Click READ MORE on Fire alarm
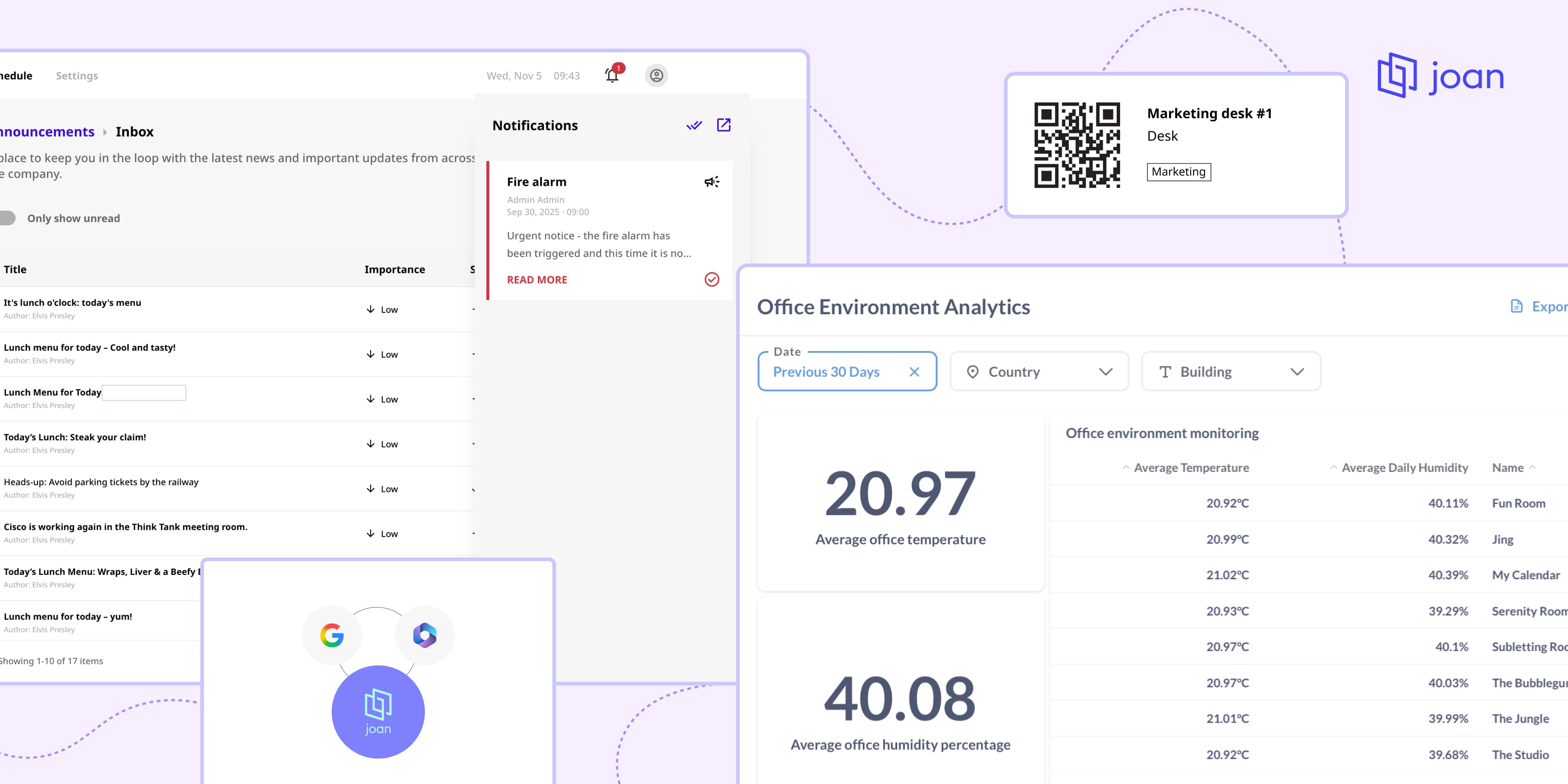This screenshot has width=1568, height=784. (x=536, y=279)
